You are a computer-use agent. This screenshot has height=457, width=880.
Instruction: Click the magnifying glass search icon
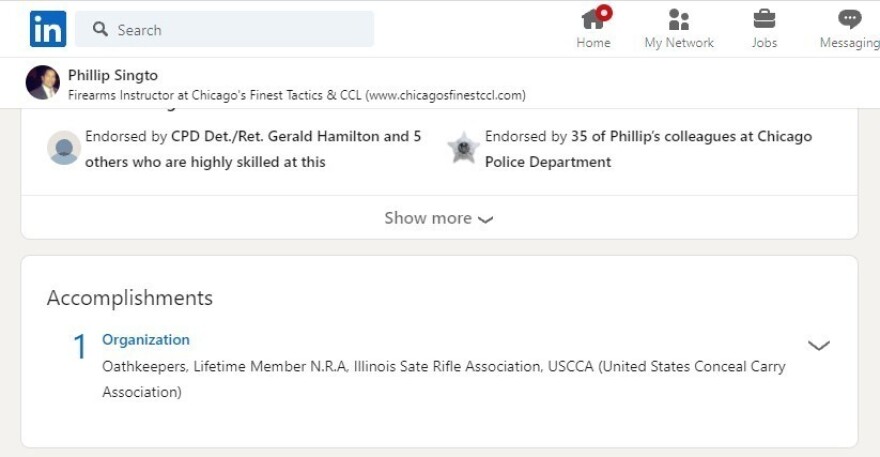[100, 30]
